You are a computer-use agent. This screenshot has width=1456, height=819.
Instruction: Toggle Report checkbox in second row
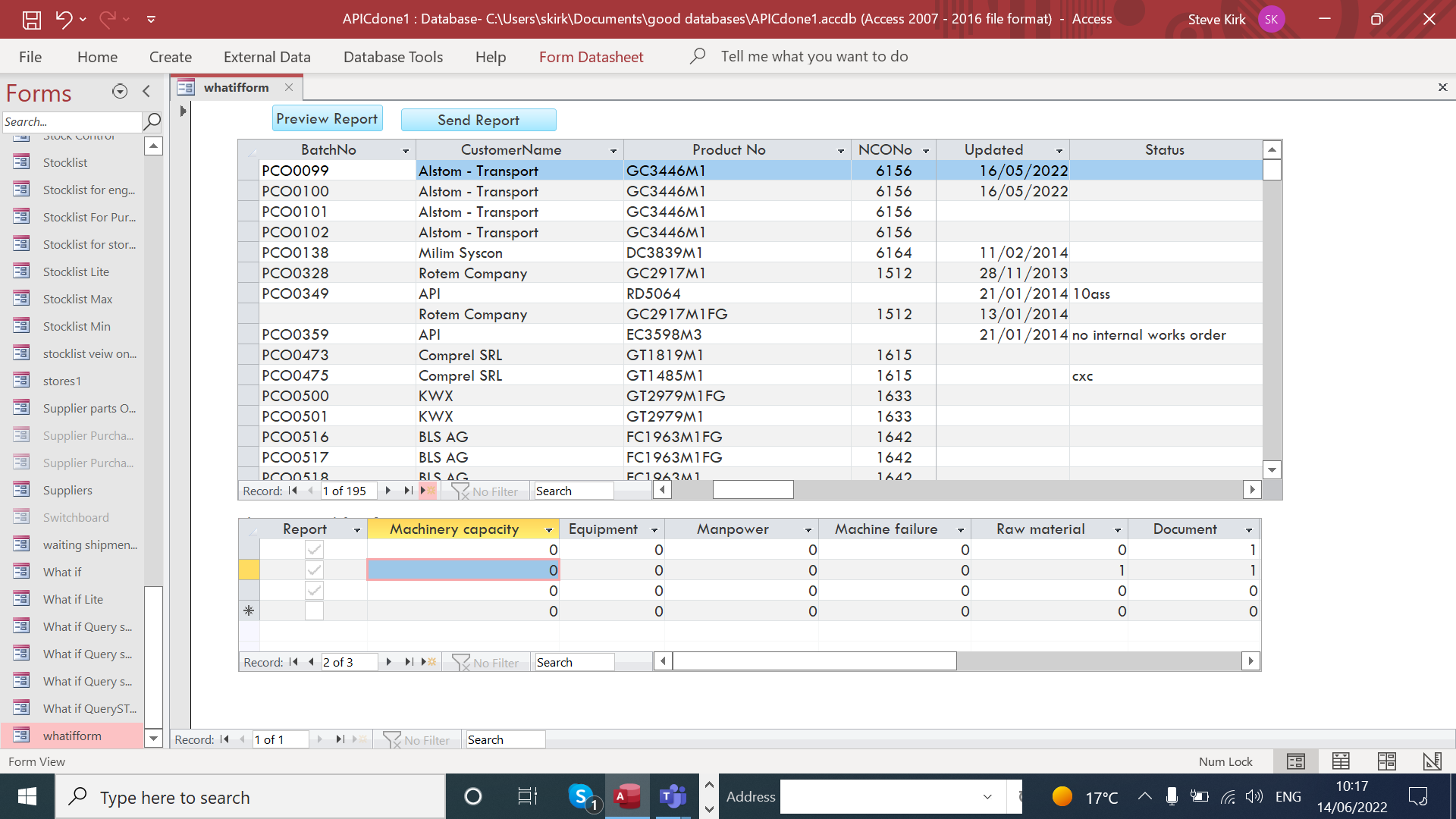[314, 570]
